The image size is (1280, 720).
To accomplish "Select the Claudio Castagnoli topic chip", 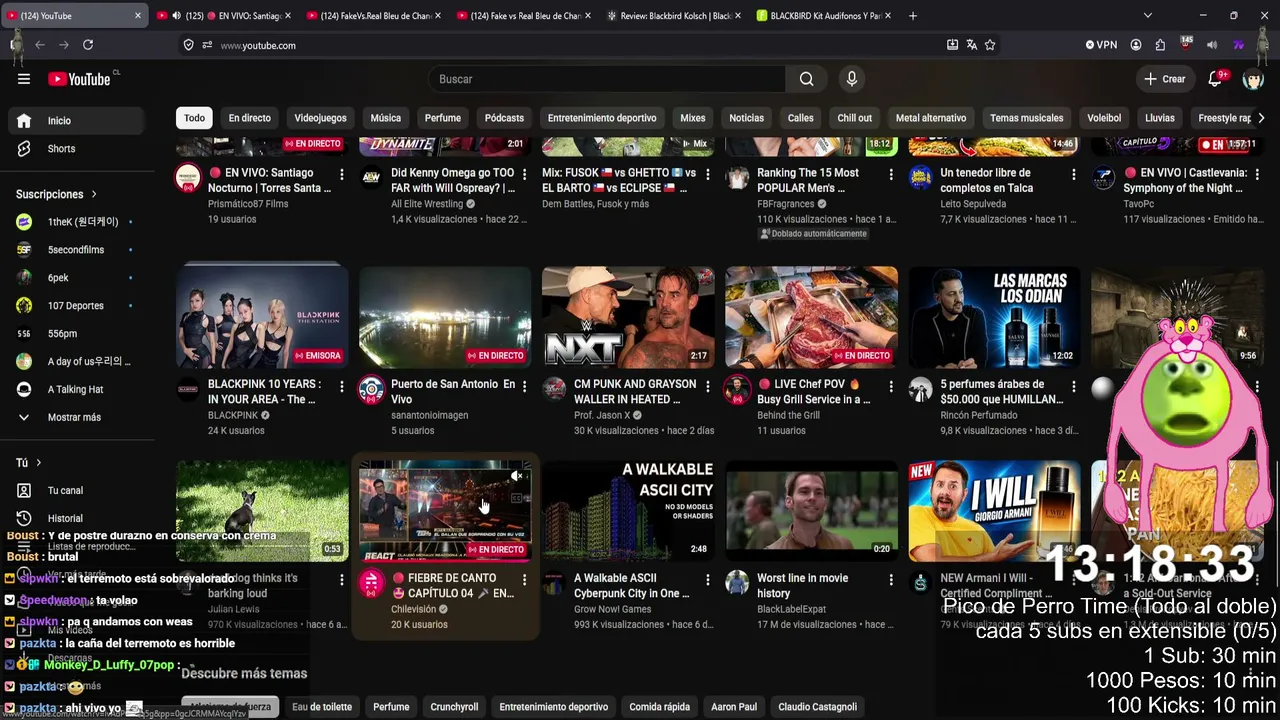I will [x=817, y=707].
